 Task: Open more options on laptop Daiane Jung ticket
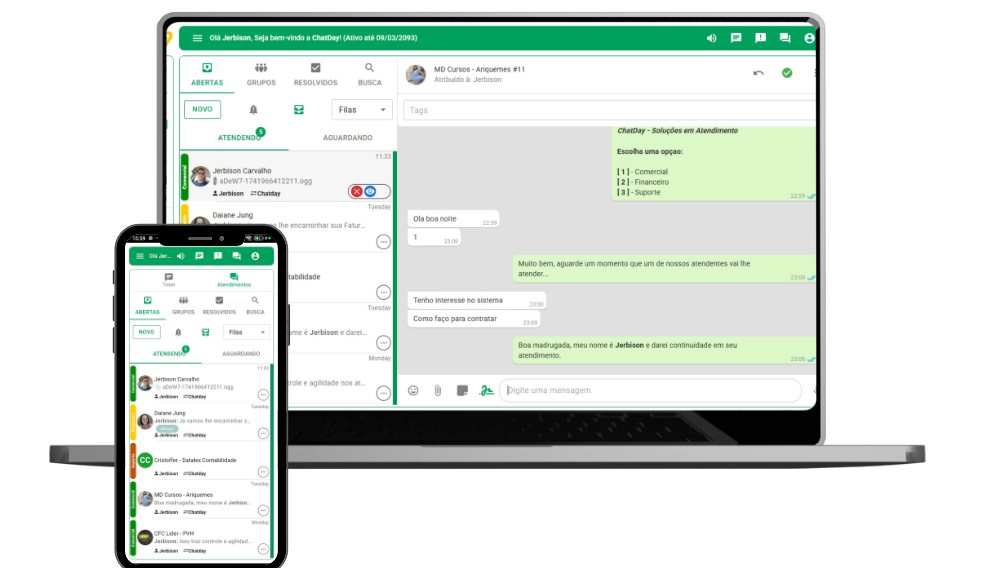click(383, 242)
